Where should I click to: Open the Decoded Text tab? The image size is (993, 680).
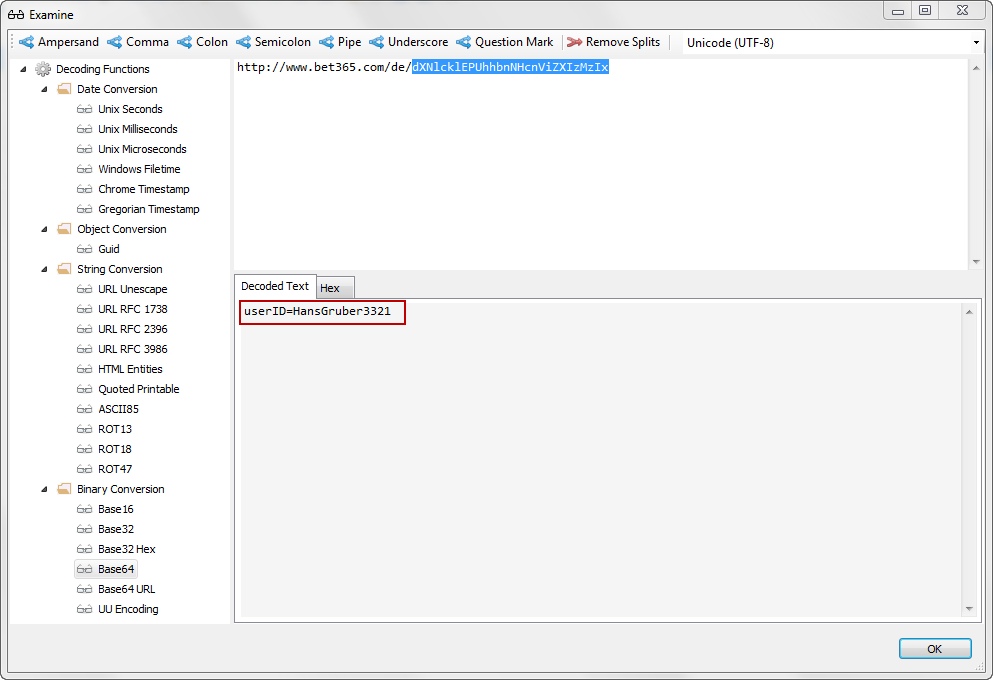click(x=275, y=286)
